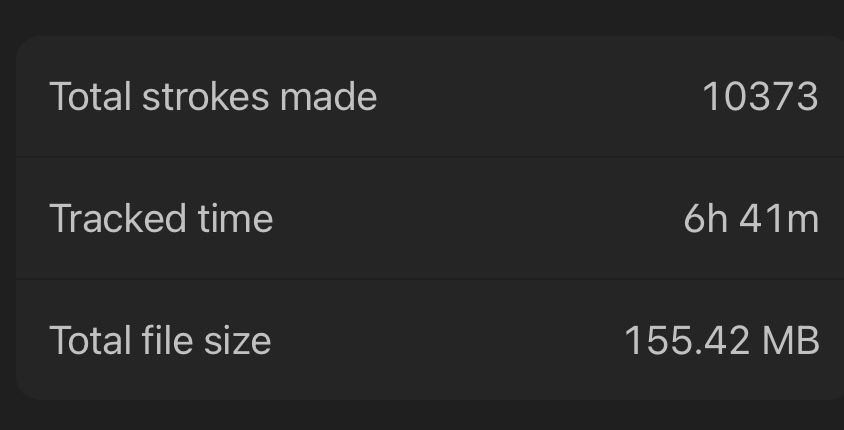Select the Total file size label
The width and height of the screenshot is (844, 430).
160,340
